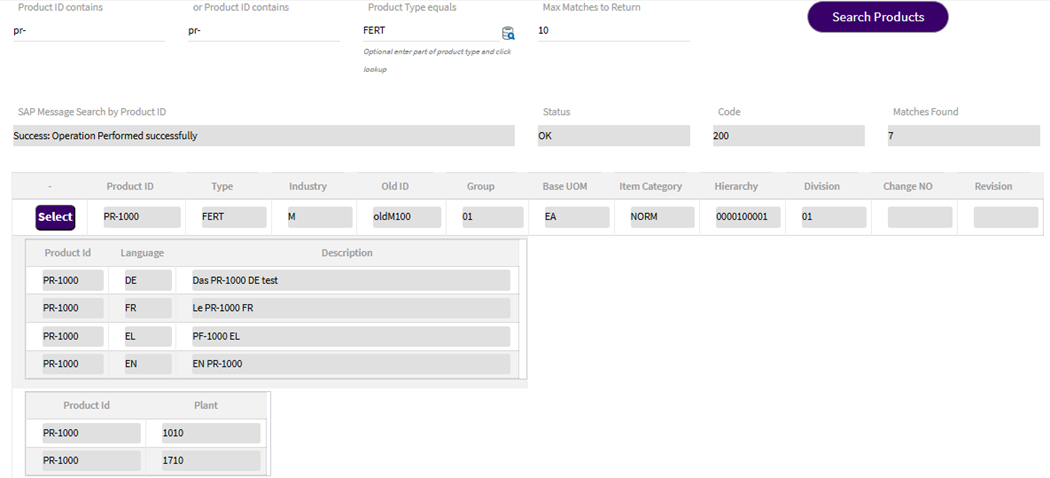Viewport: 1050px width, 478px height.
Task: Click the empty Revision cell
Action: click(1005, 218)
